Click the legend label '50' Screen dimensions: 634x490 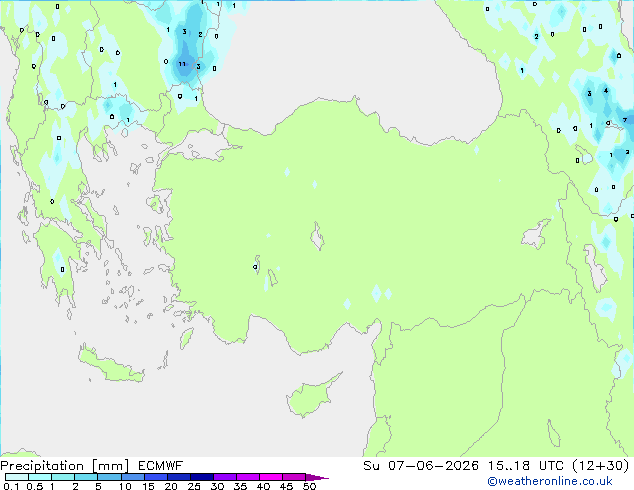click(309, 486)
